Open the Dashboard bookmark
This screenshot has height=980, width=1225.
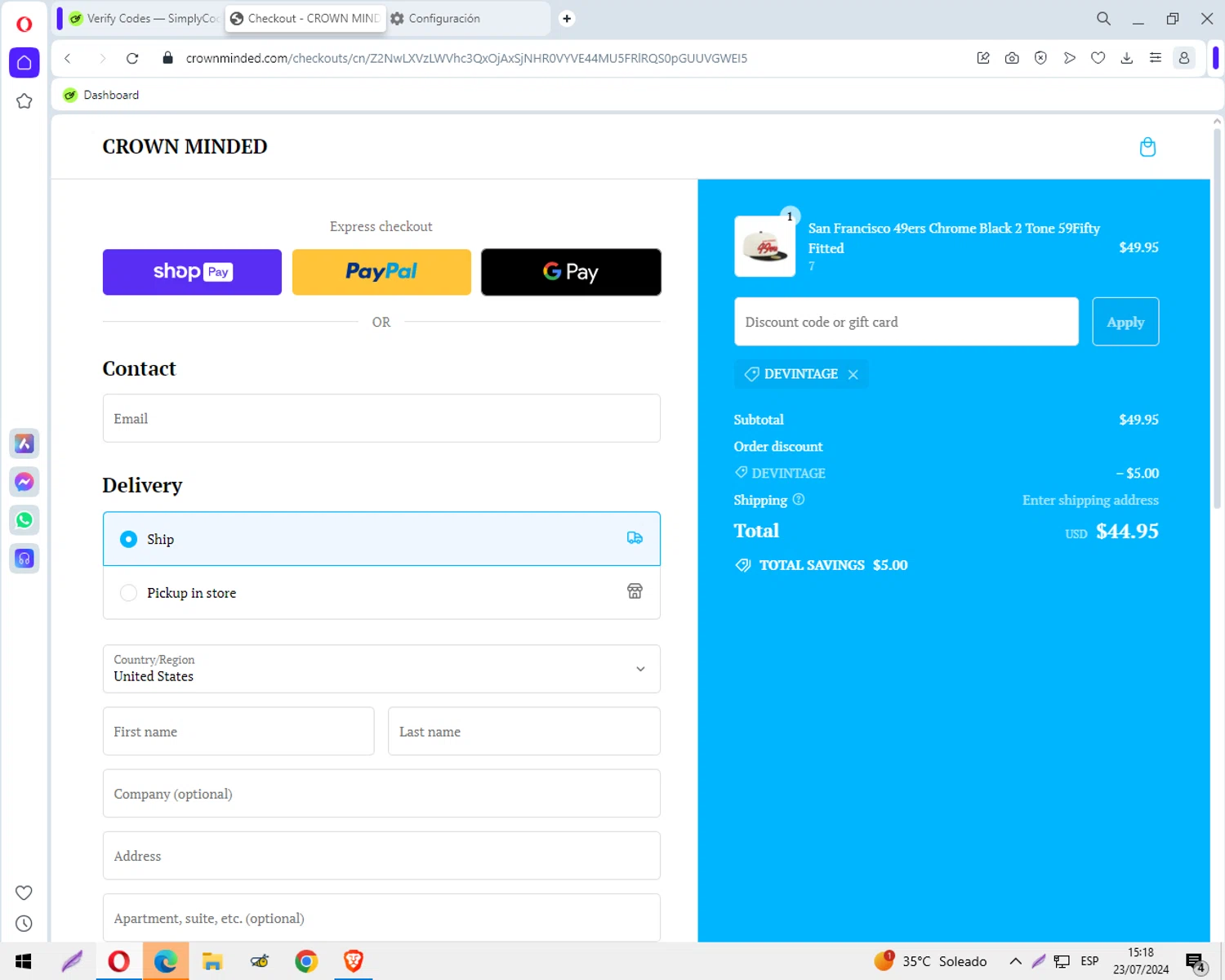pyautogui.click(x=102, y=95)
